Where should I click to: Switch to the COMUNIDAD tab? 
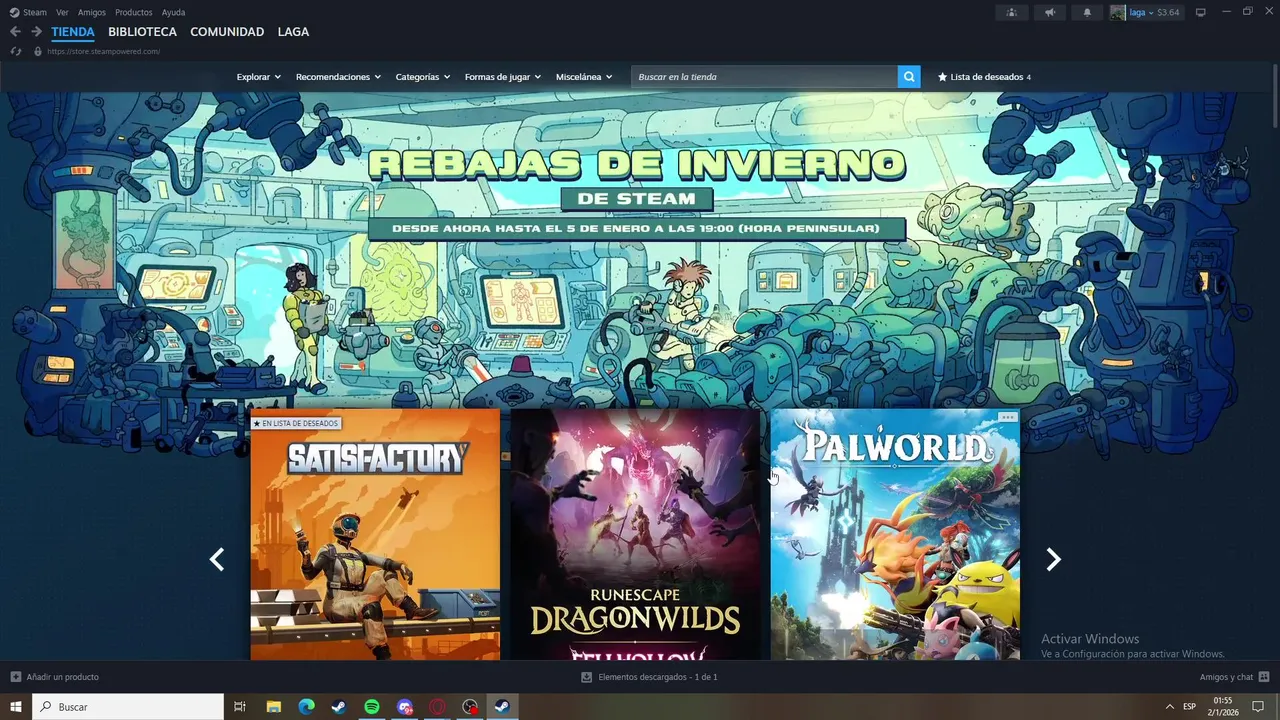pos(227,32)
